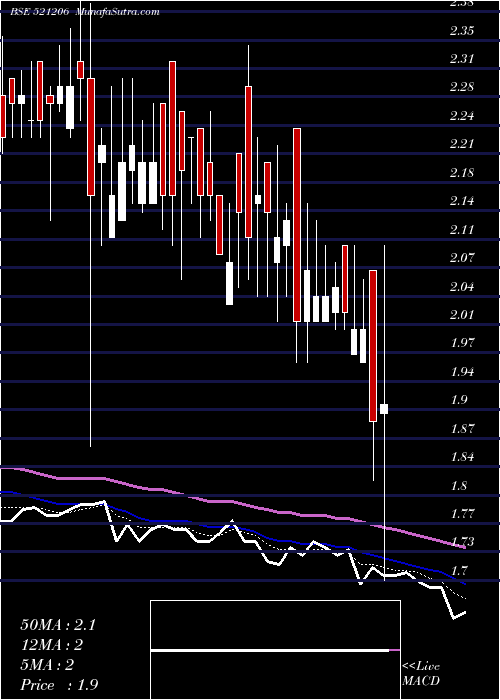This screenshot has width=500, height=700.
Task: Click the 1.84 price axis label
Action: 462,456
